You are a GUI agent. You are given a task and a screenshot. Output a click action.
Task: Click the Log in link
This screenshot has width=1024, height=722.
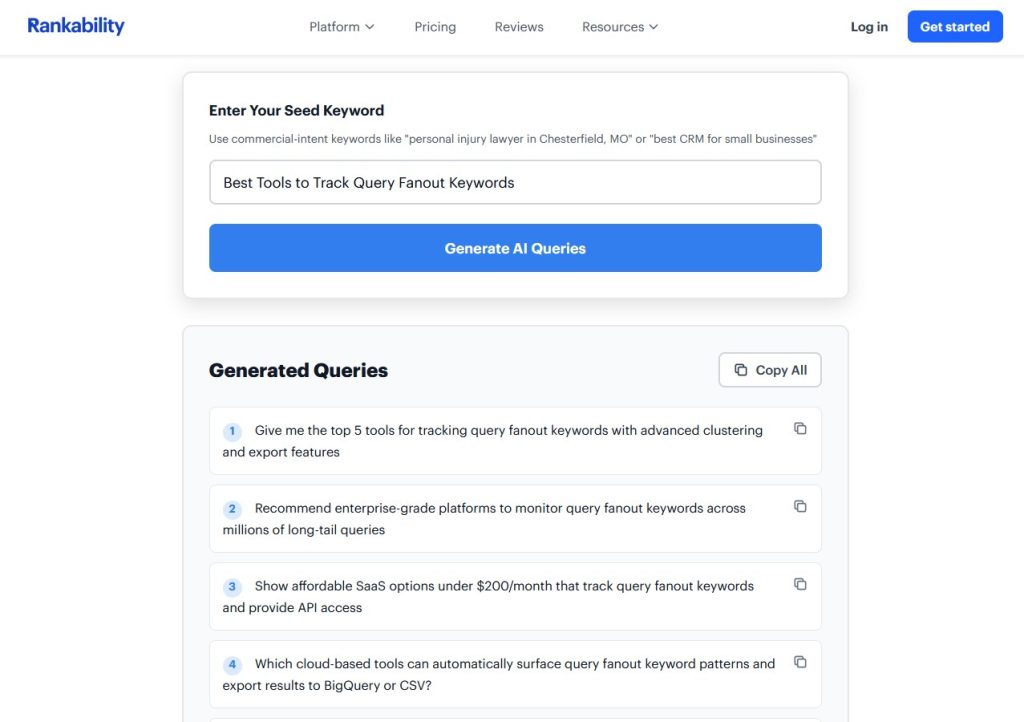(869, 27)
